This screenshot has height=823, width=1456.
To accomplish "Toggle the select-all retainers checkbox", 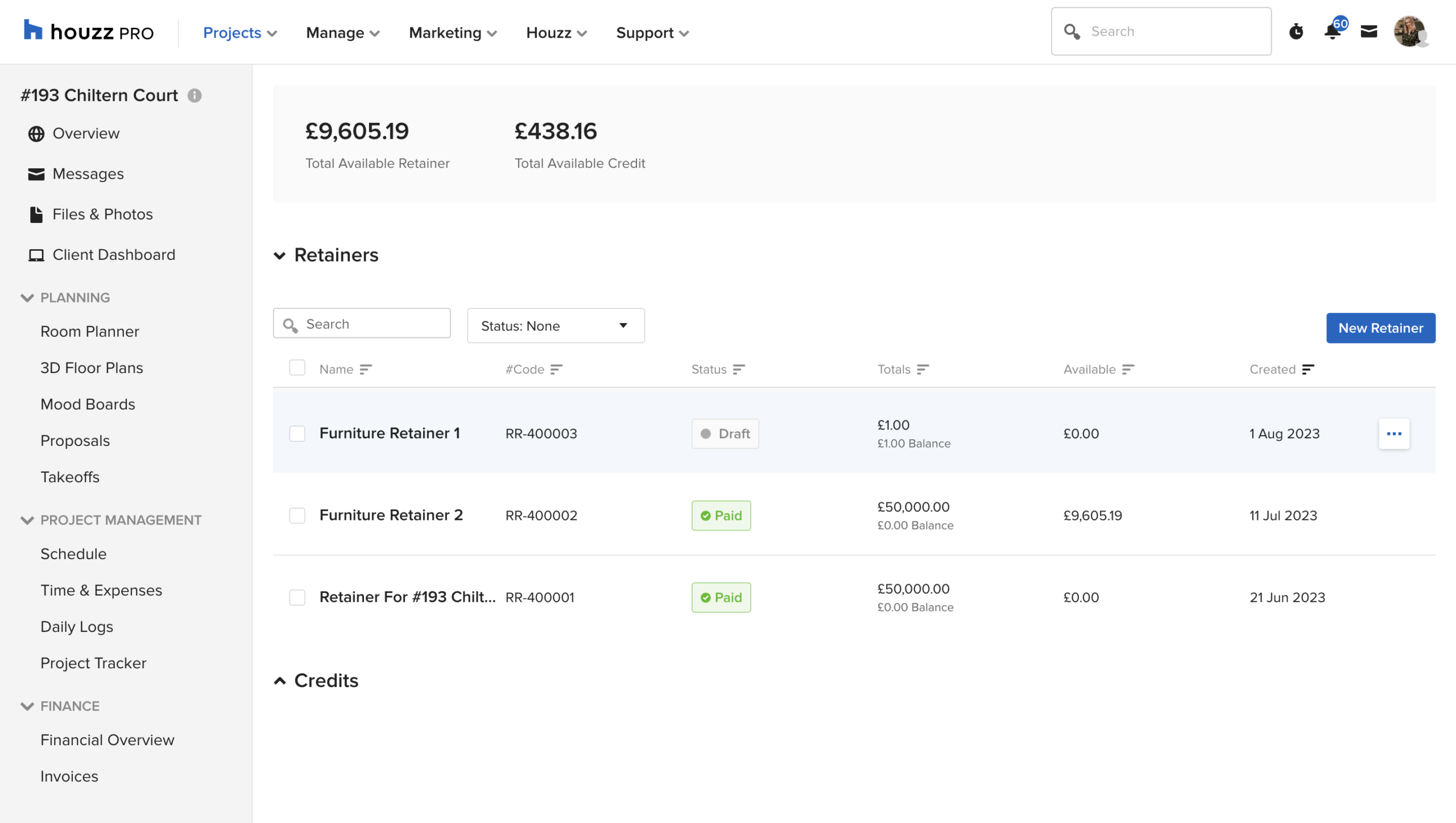I will click(x=297, y=368).
